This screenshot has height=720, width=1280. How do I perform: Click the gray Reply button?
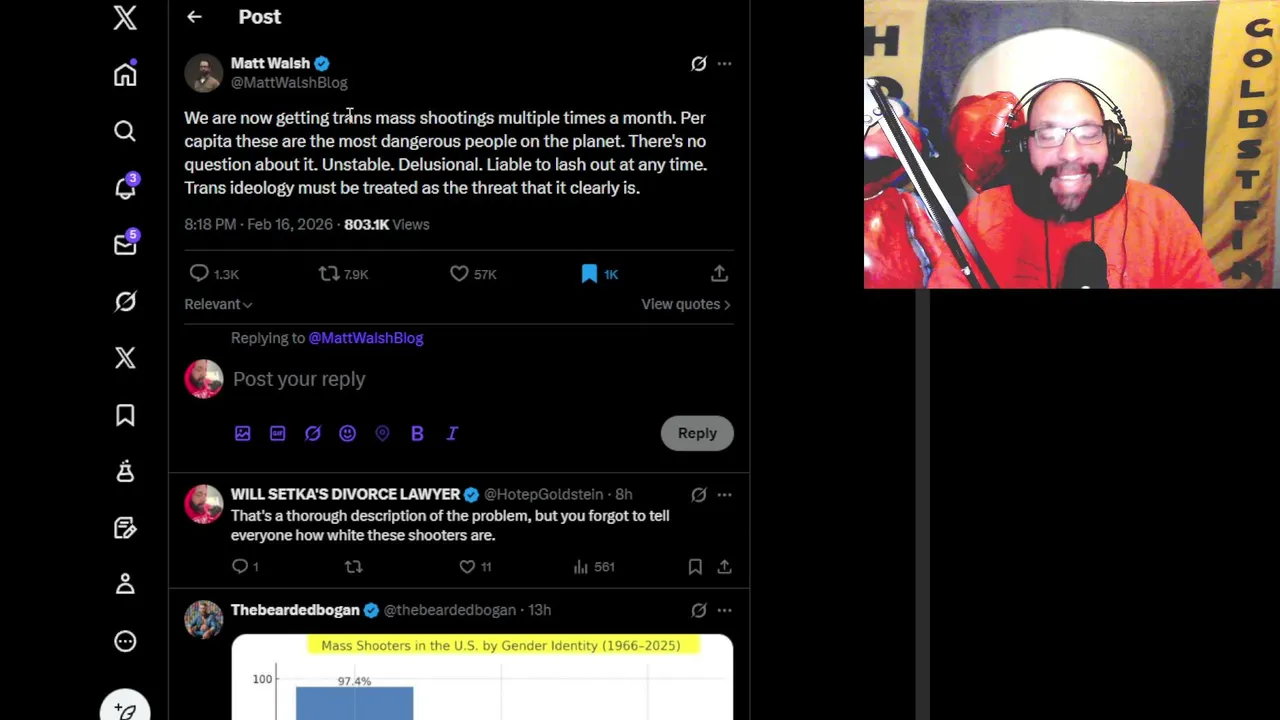[x=697, y=433]
